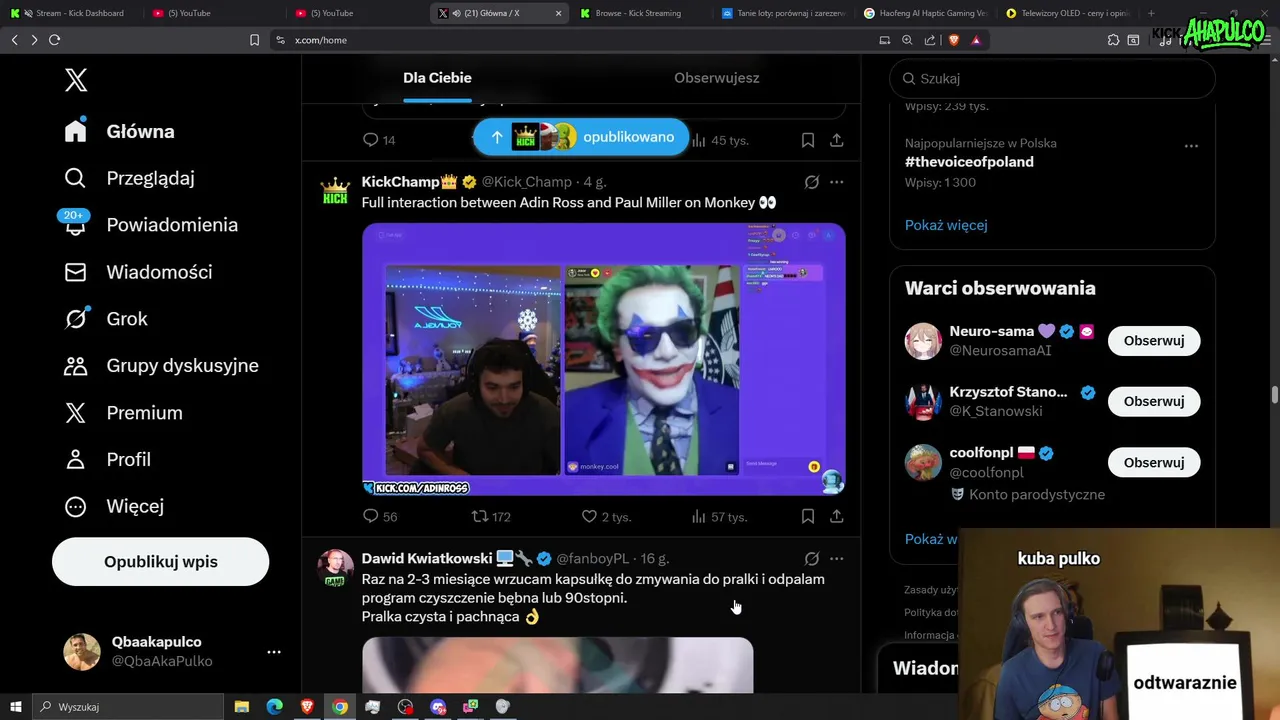Bookmark the top post with 45 tys. views
1280x720 pixels.
pyautogui.click(x=808, y=140)
